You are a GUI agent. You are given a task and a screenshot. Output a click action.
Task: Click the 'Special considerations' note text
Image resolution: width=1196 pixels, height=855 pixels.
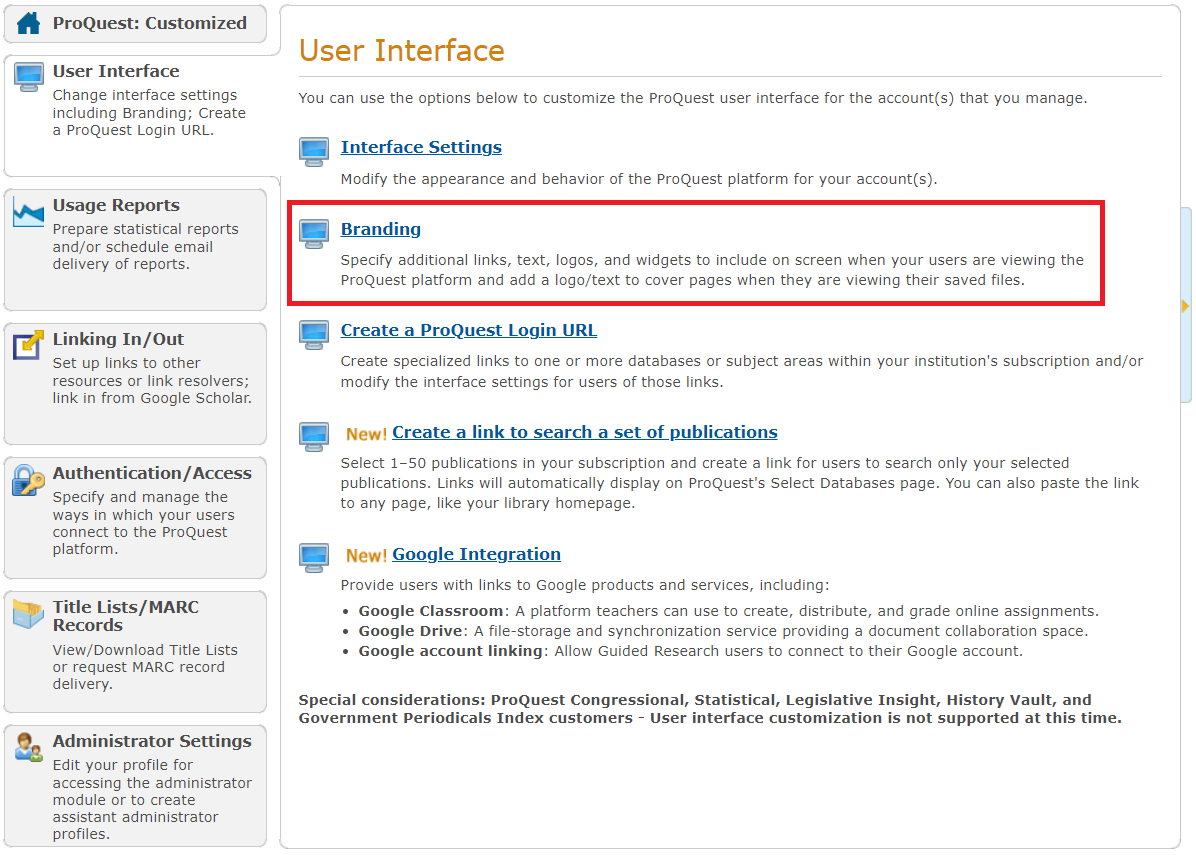[x=710, y=709]
